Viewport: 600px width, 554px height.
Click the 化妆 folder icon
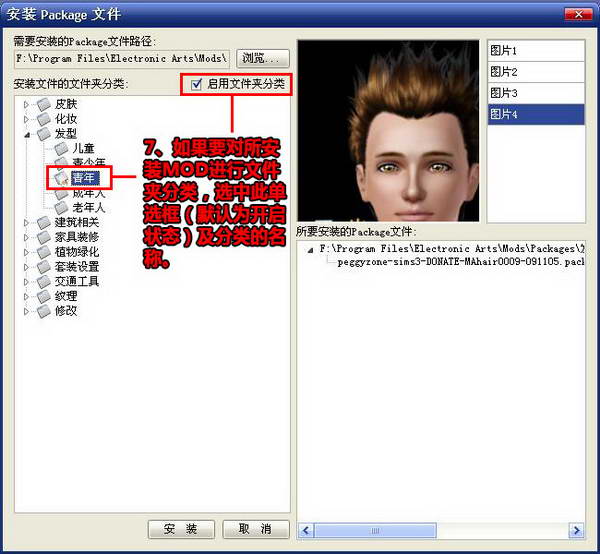coord(42,118)
